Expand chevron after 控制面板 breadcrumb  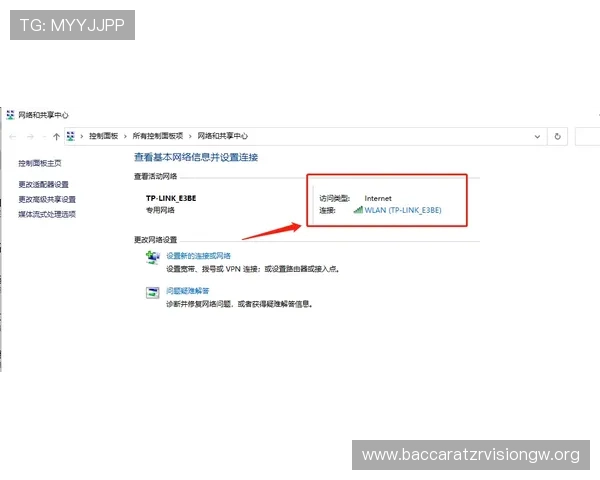(125, 136)
